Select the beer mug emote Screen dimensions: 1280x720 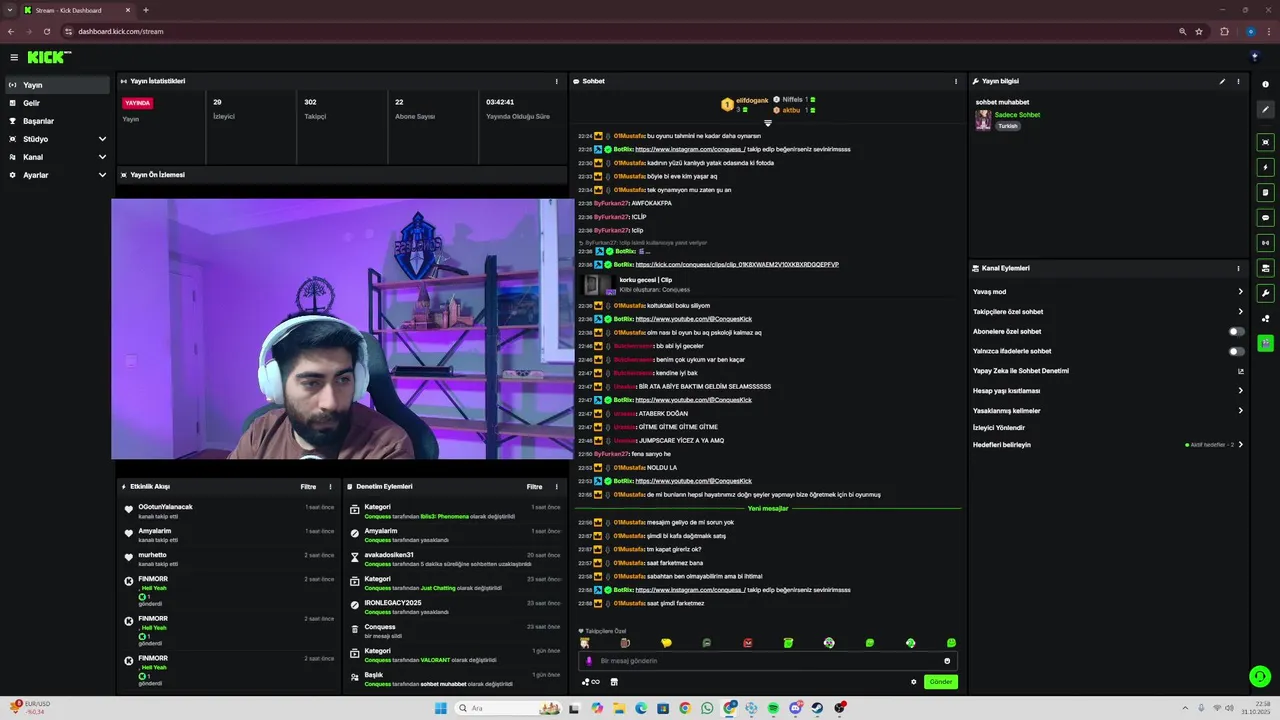point(625,643)
